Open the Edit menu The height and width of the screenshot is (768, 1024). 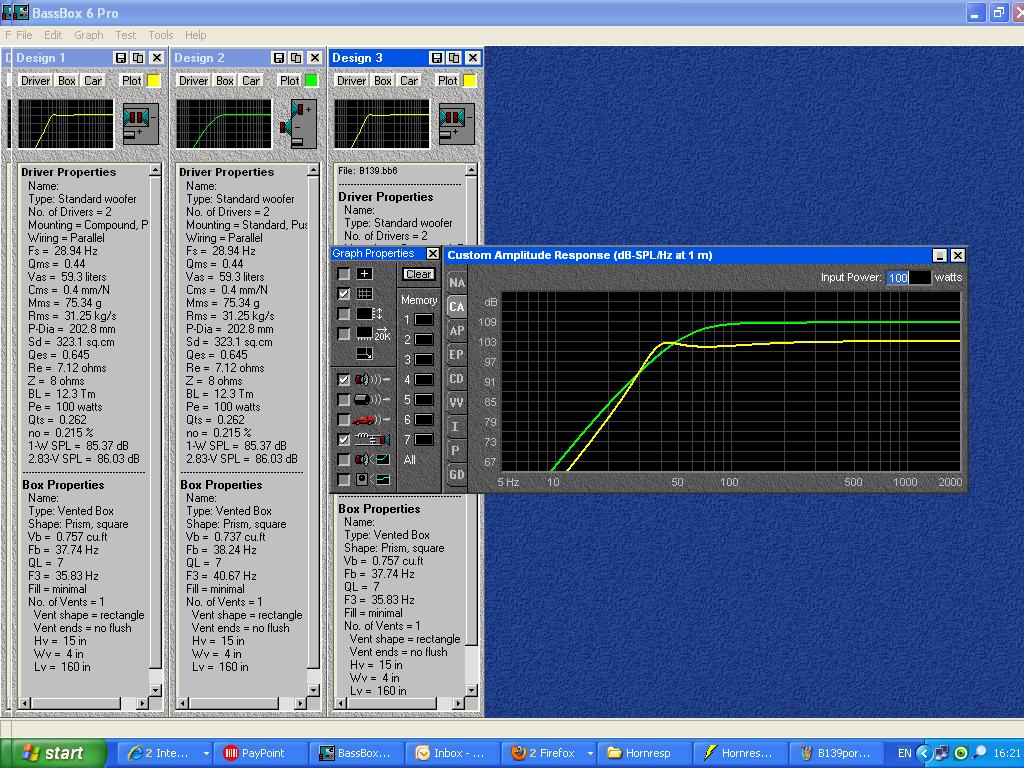pos(53,35)
